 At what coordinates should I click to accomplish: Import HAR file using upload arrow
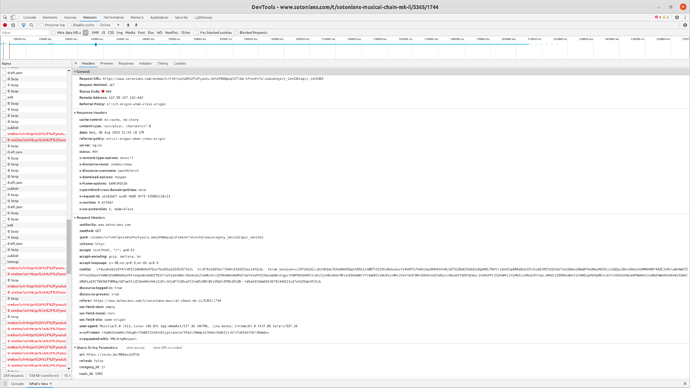point(128,25)
